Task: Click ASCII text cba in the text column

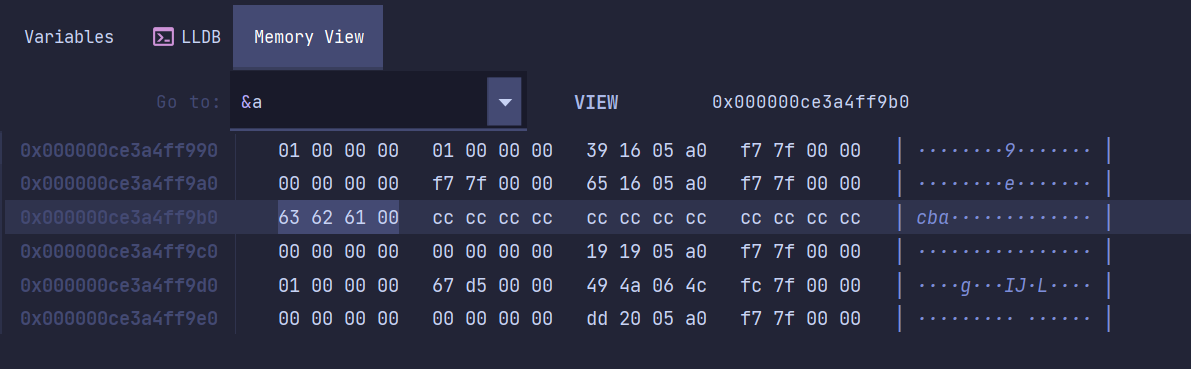Action: coord(933,218)
